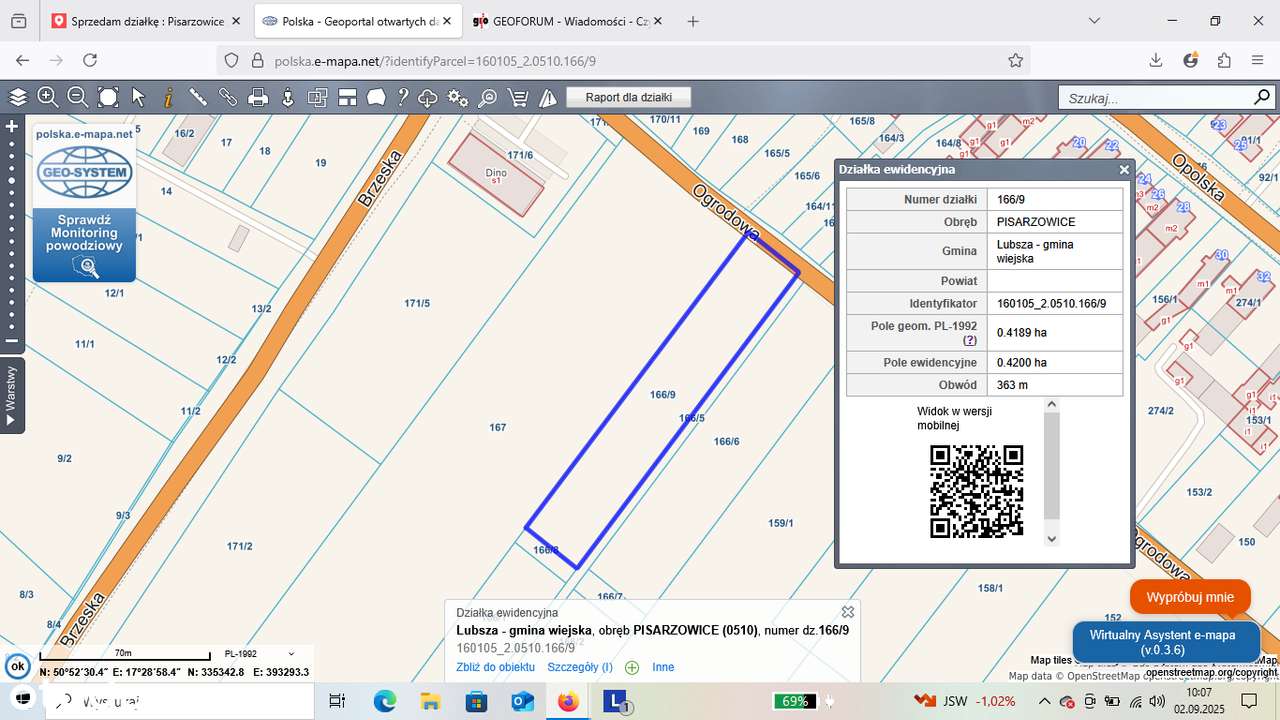Go back with browser back arrow
The width and height of the screenshot is (1280, 720).
(x=22, y=60)
